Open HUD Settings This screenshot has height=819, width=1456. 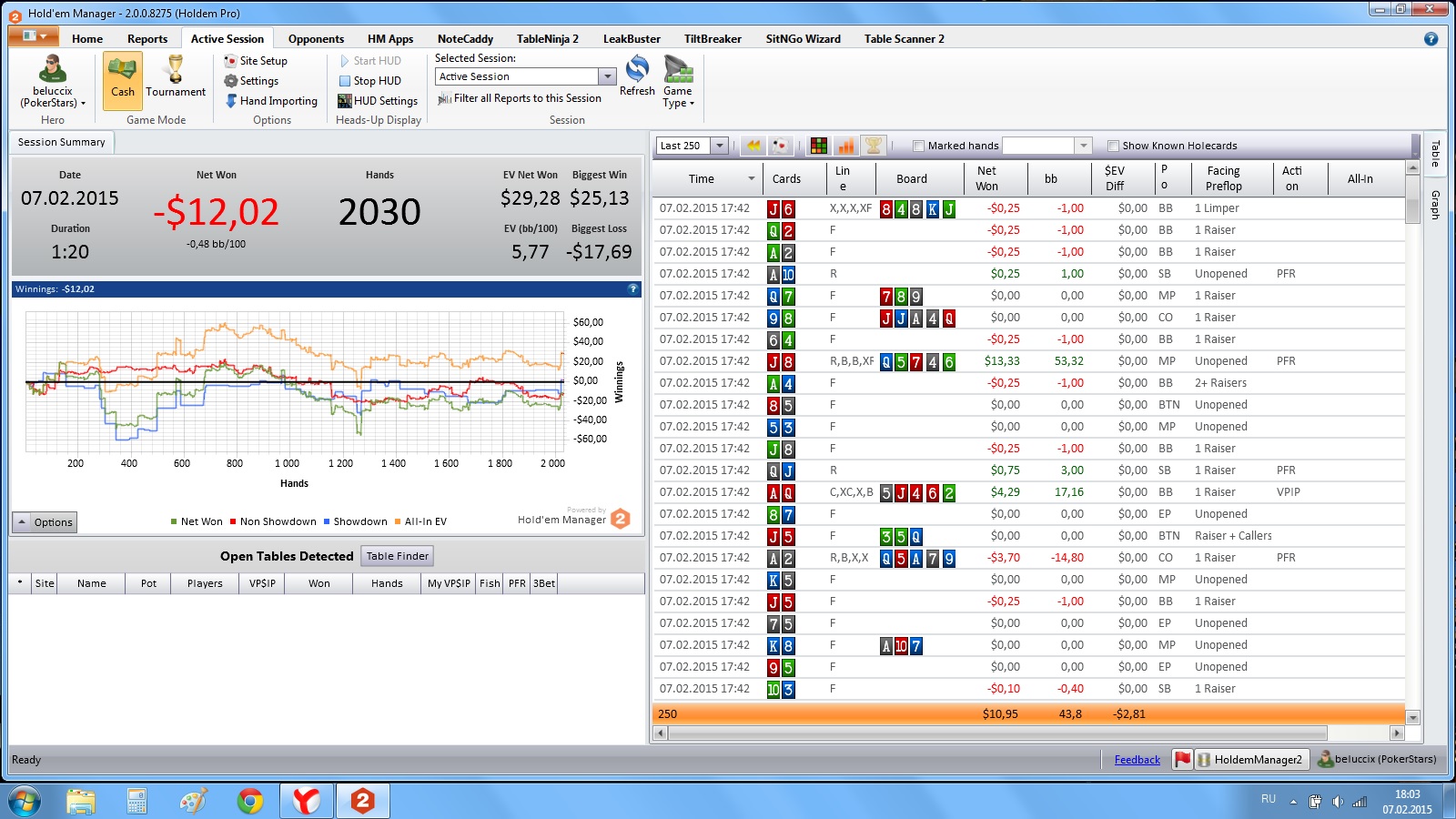coord(378,101)
